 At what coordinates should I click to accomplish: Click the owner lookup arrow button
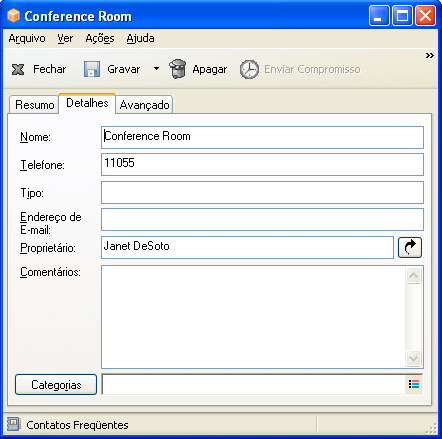tap(410, 247)
